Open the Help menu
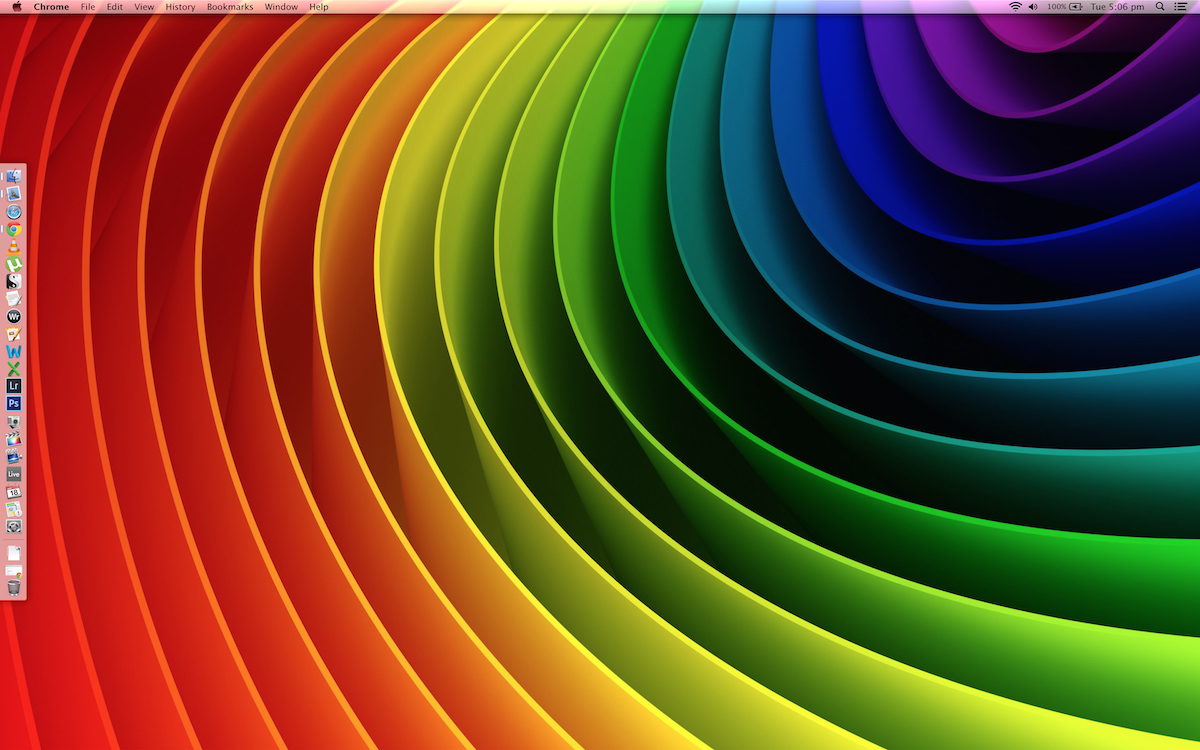Screen dimensions: 1200x750 pyautogui.click(x=318, y=7)
